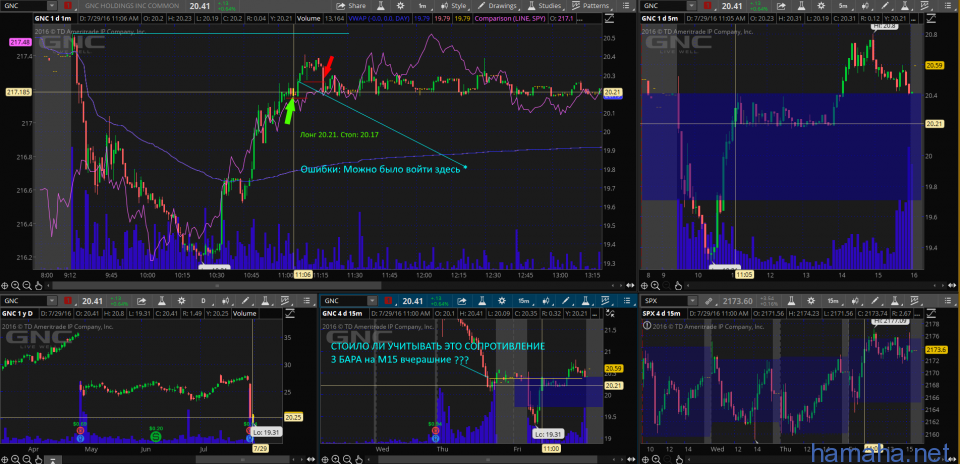
Task: Open list options icon in 5m chart
Action: [948, 6]
